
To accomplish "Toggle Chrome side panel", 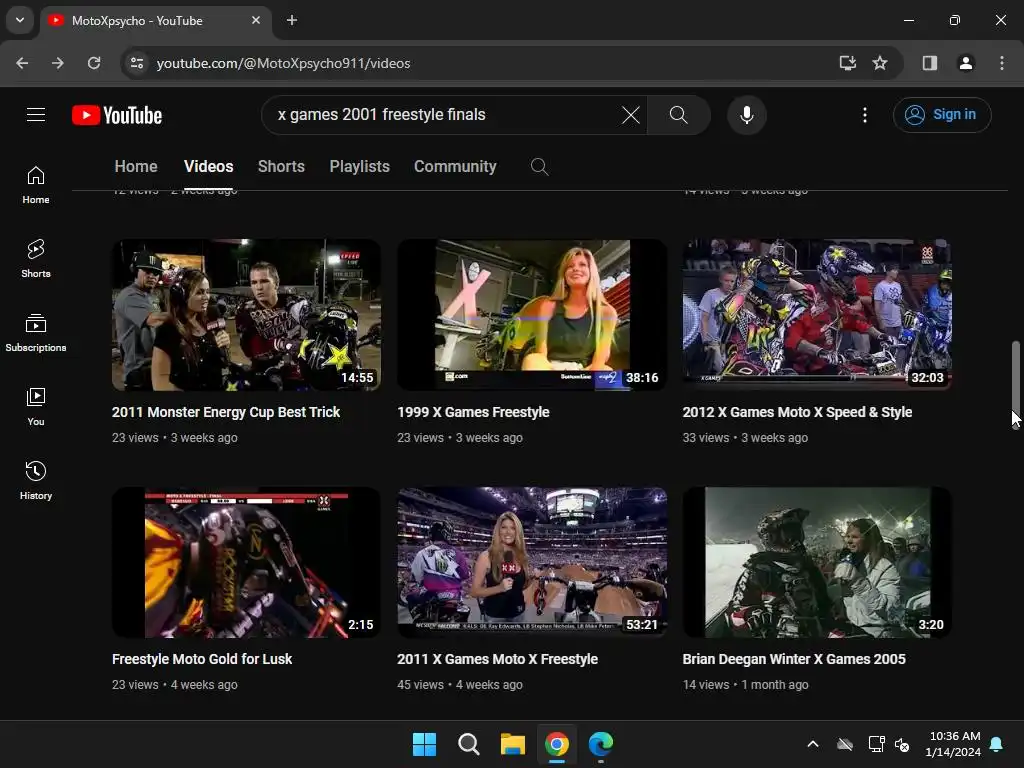I will [x=929, y=63].
